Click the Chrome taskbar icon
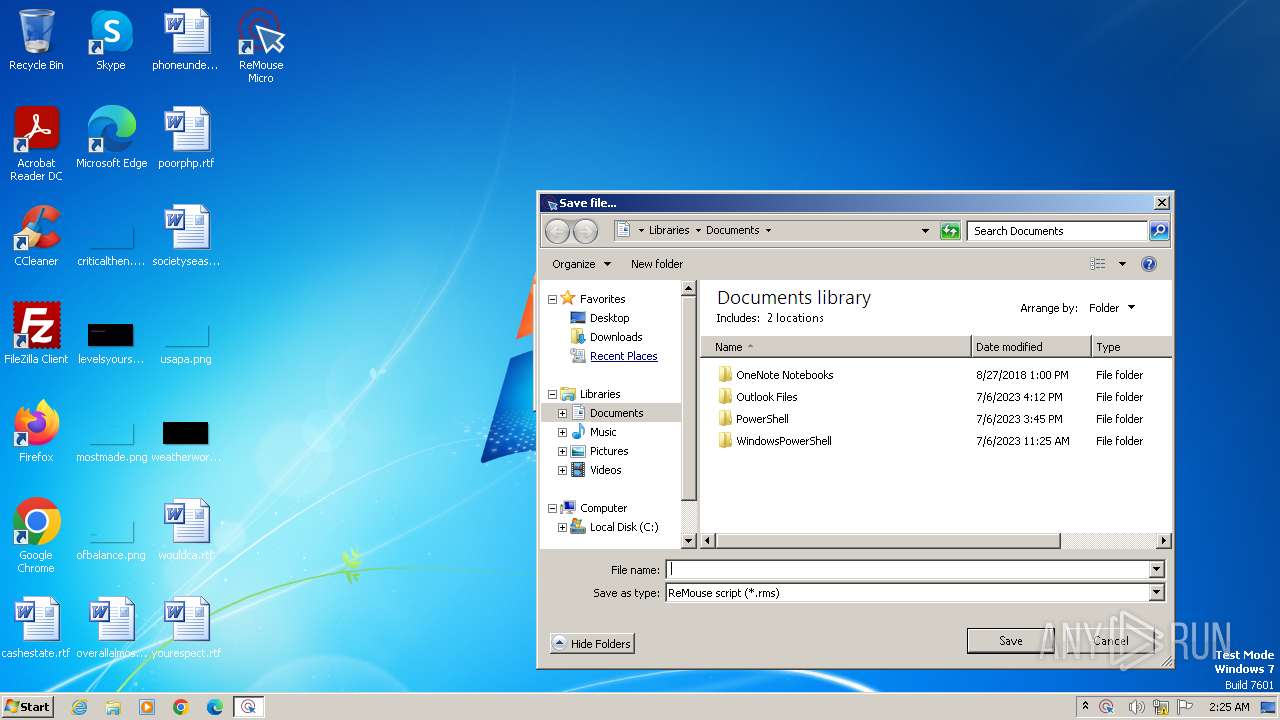The width and height of the screenshot is (1280, 720). pyautogui.click(x=181, y=707)
